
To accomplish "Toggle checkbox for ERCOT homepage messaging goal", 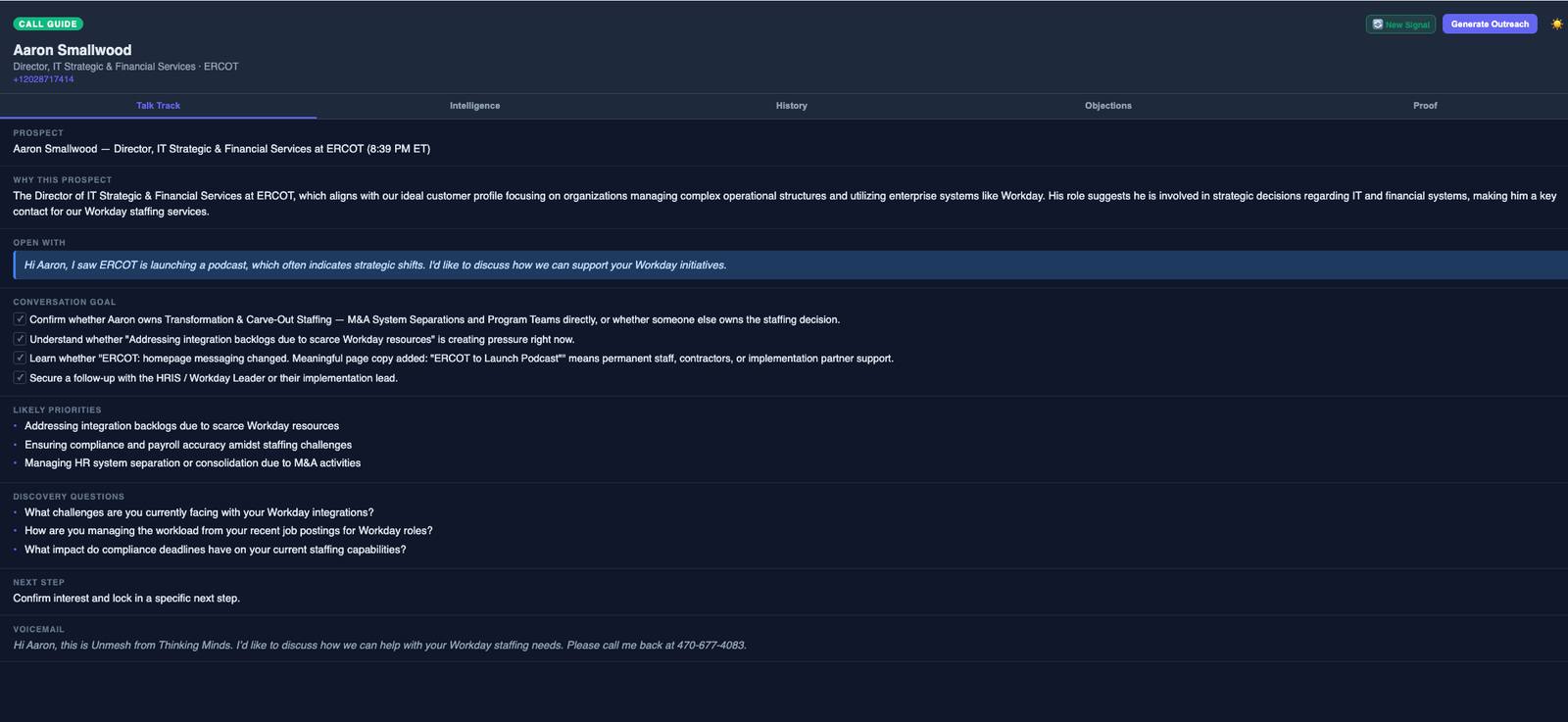I will 20,359.
